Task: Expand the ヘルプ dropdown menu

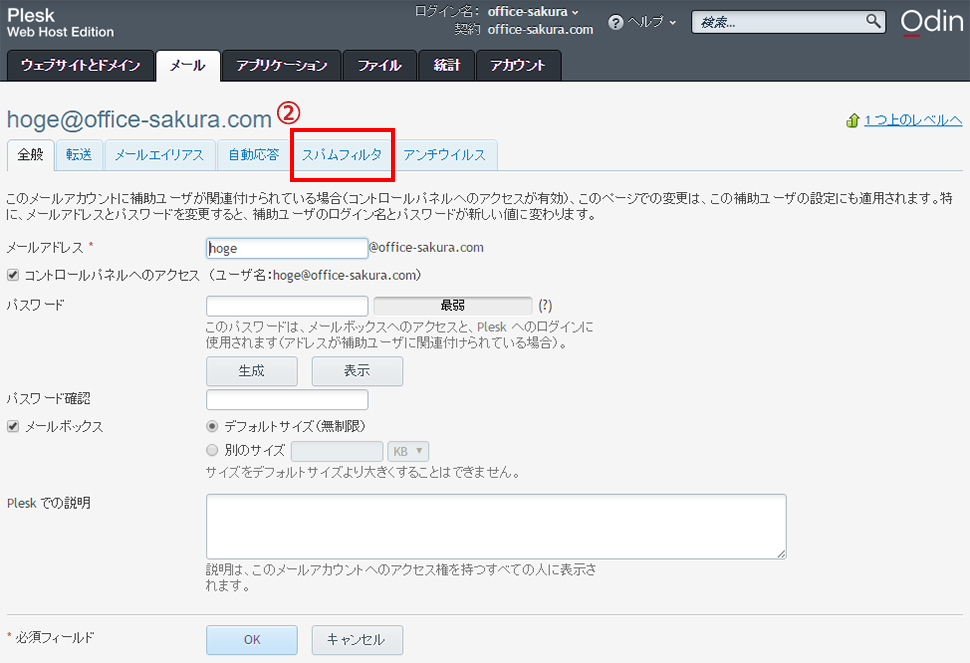Action: pos(651,22)
